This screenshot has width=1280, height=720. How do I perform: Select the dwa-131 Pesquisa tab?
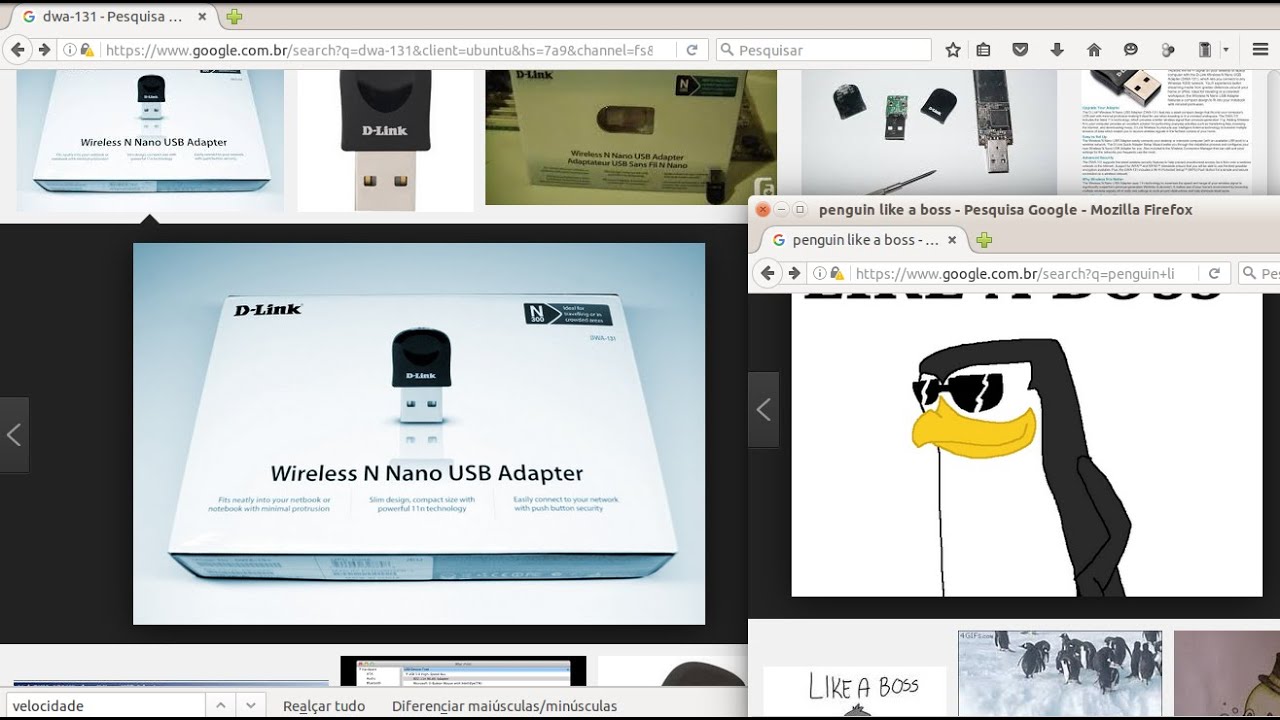115,17
